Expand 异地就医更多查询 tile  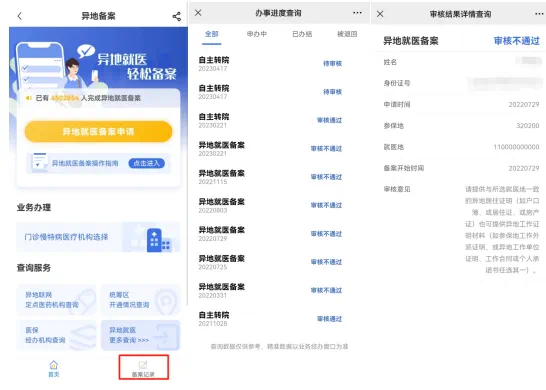(x=141, y=335)
